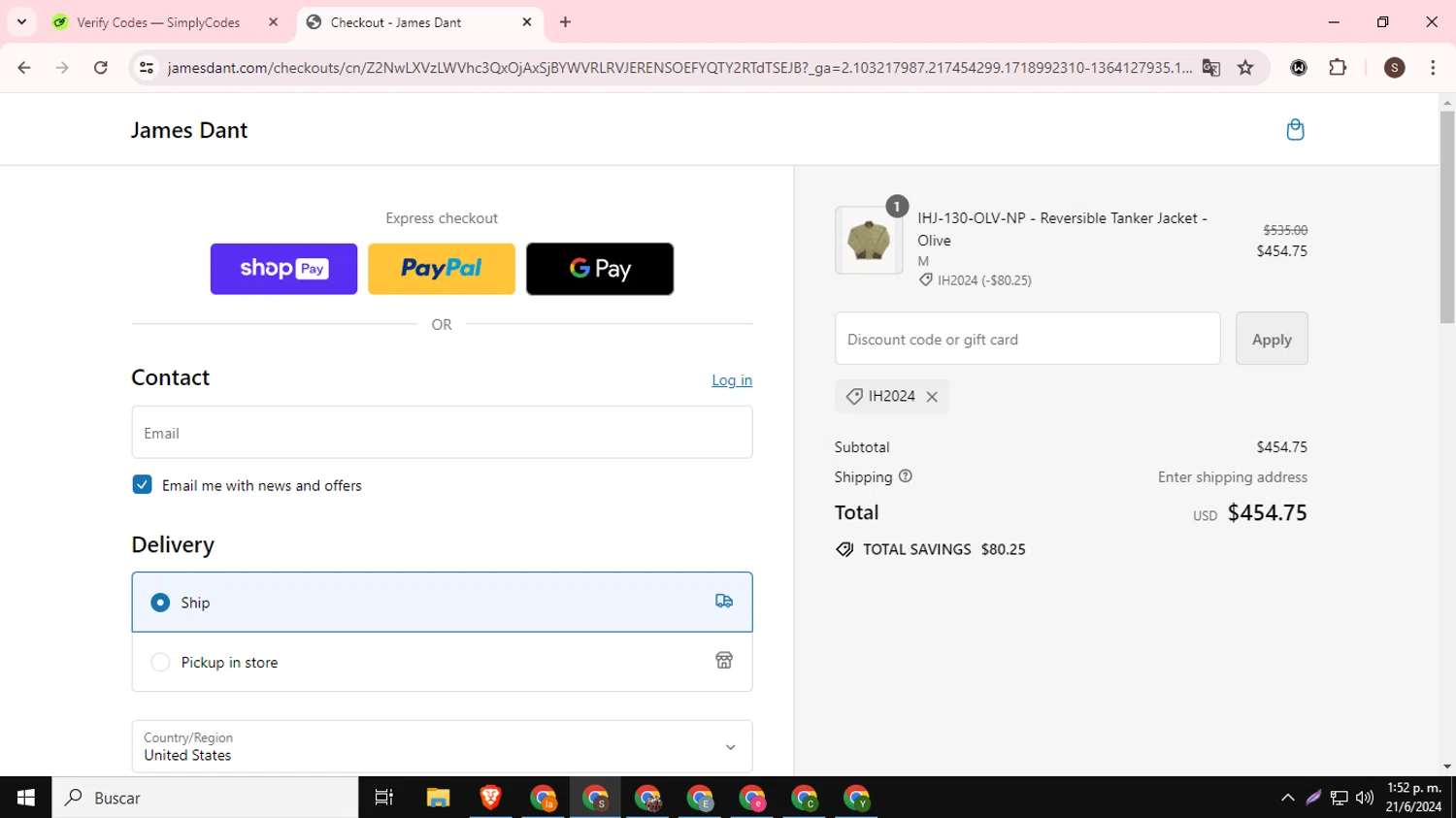Open the Chrome three-dot menu
1456x818 pixels.
[x=1433, y=68]
